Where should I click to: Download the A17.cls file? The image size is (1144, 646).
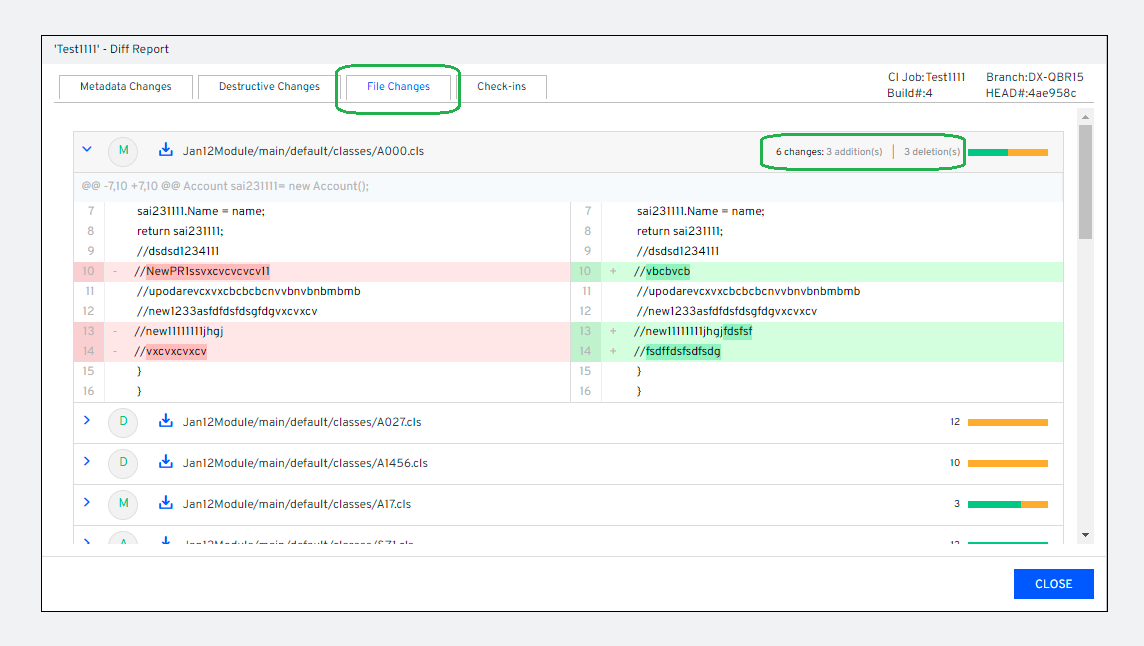(x=166, y=504)
